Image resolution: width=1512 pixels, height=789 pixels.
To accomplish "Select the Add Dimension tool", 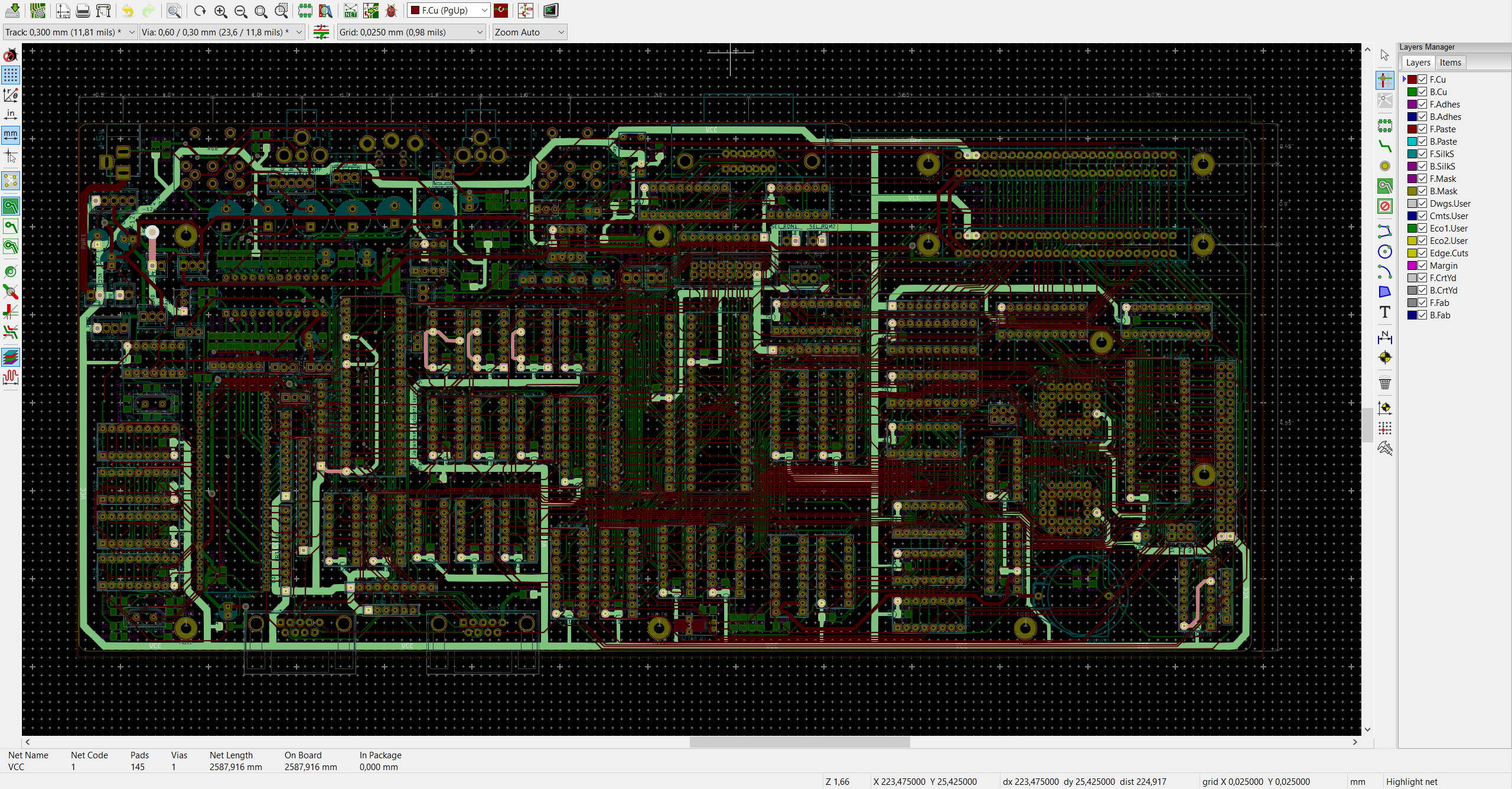I will [x=1384, y=338].
